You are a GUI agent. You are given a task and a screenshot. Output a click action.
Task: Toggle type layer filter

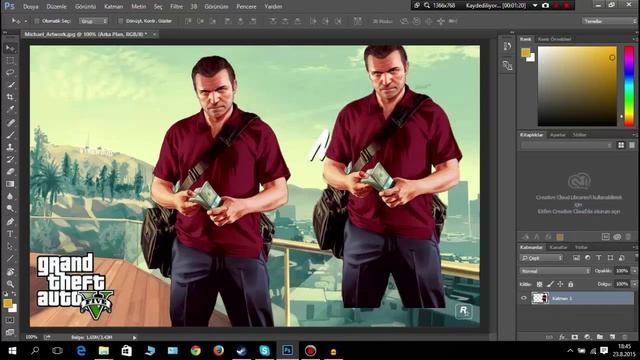click(599, 258)
